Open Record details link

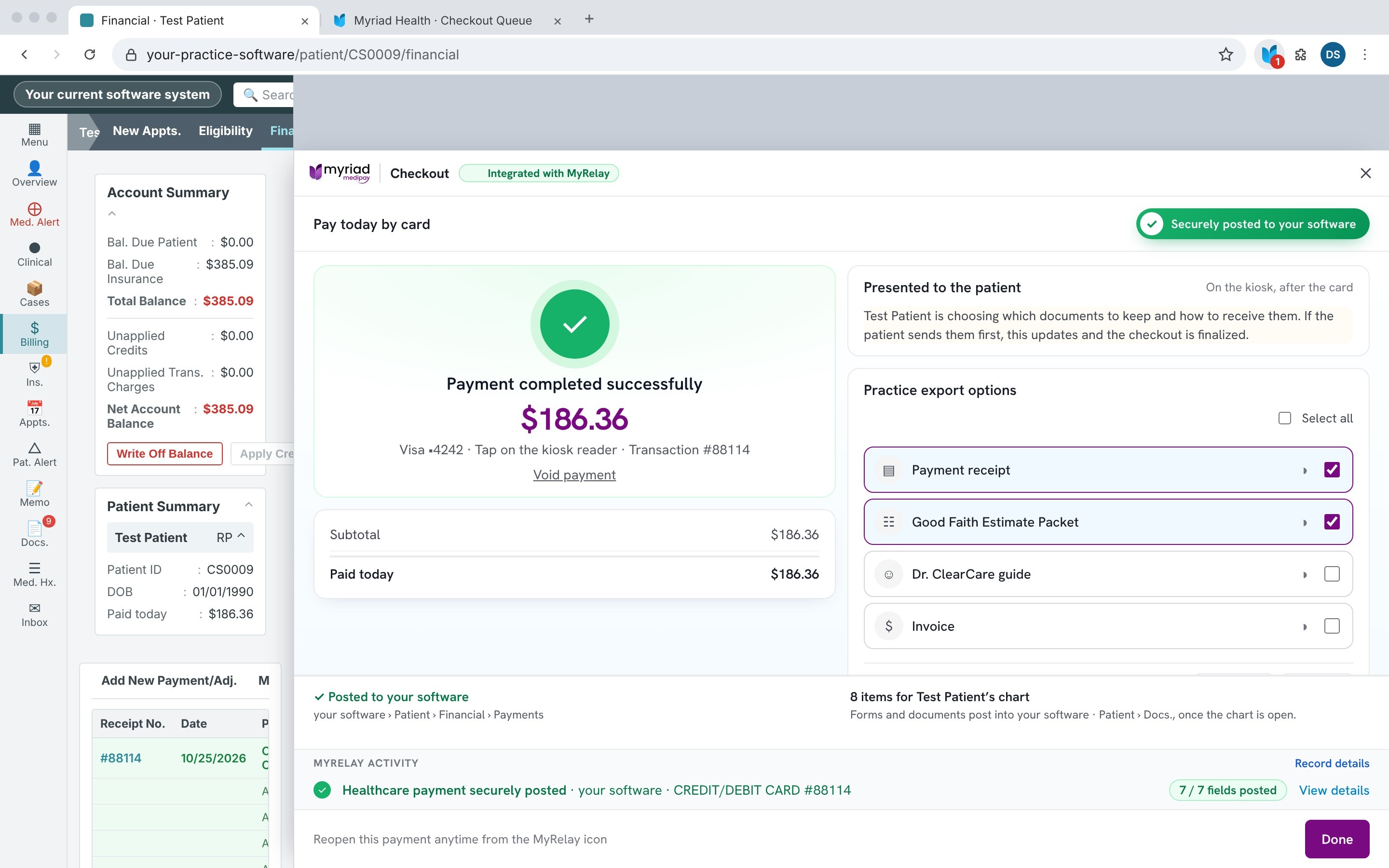1332,763
